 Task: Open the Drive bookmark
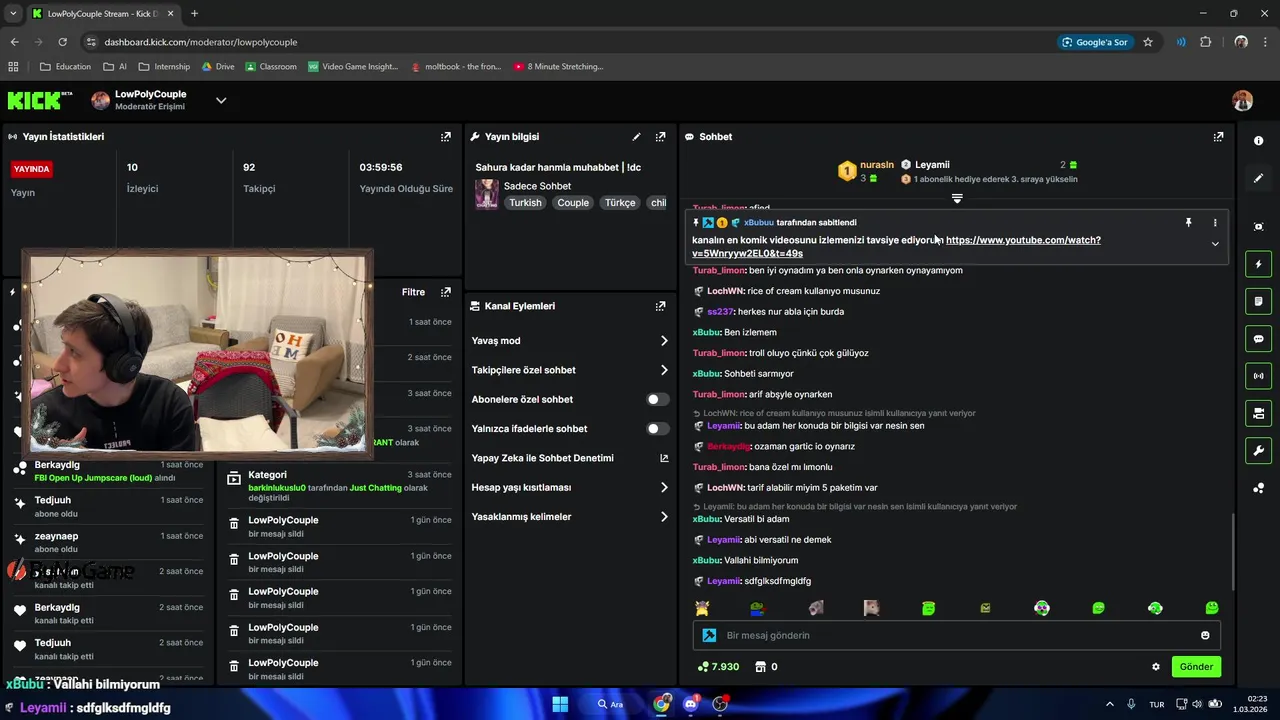tap(218, 67)
